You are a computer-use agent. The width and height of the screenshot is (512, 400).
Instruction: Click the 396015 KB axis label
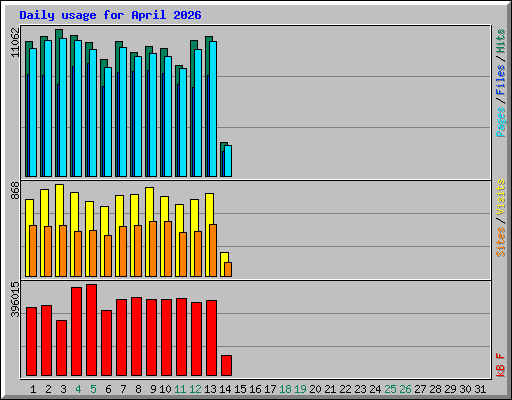tap(15, 299)
